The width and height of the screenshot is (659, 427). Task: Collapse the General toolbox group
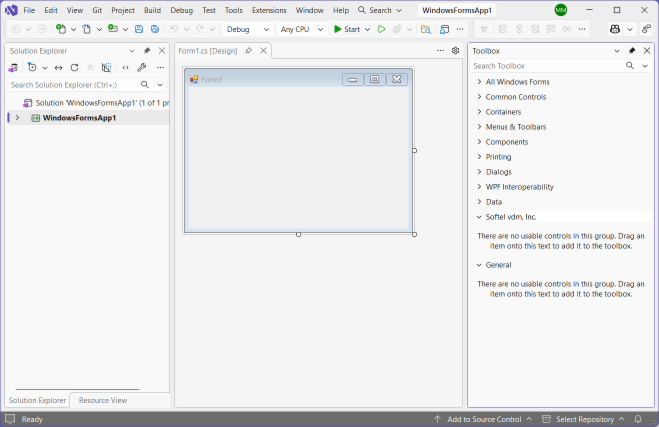tap(479, 265)
